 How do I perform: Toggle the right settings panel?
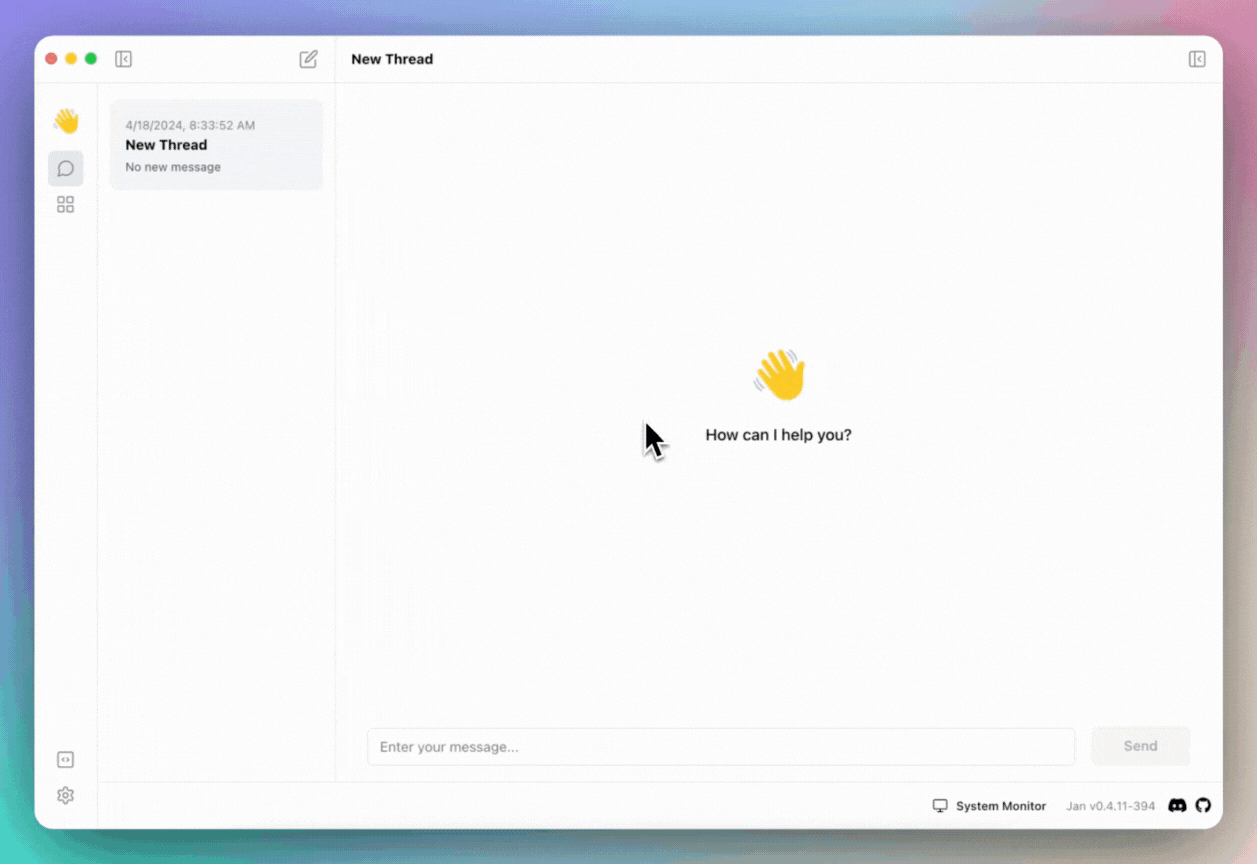(1197, 59)
